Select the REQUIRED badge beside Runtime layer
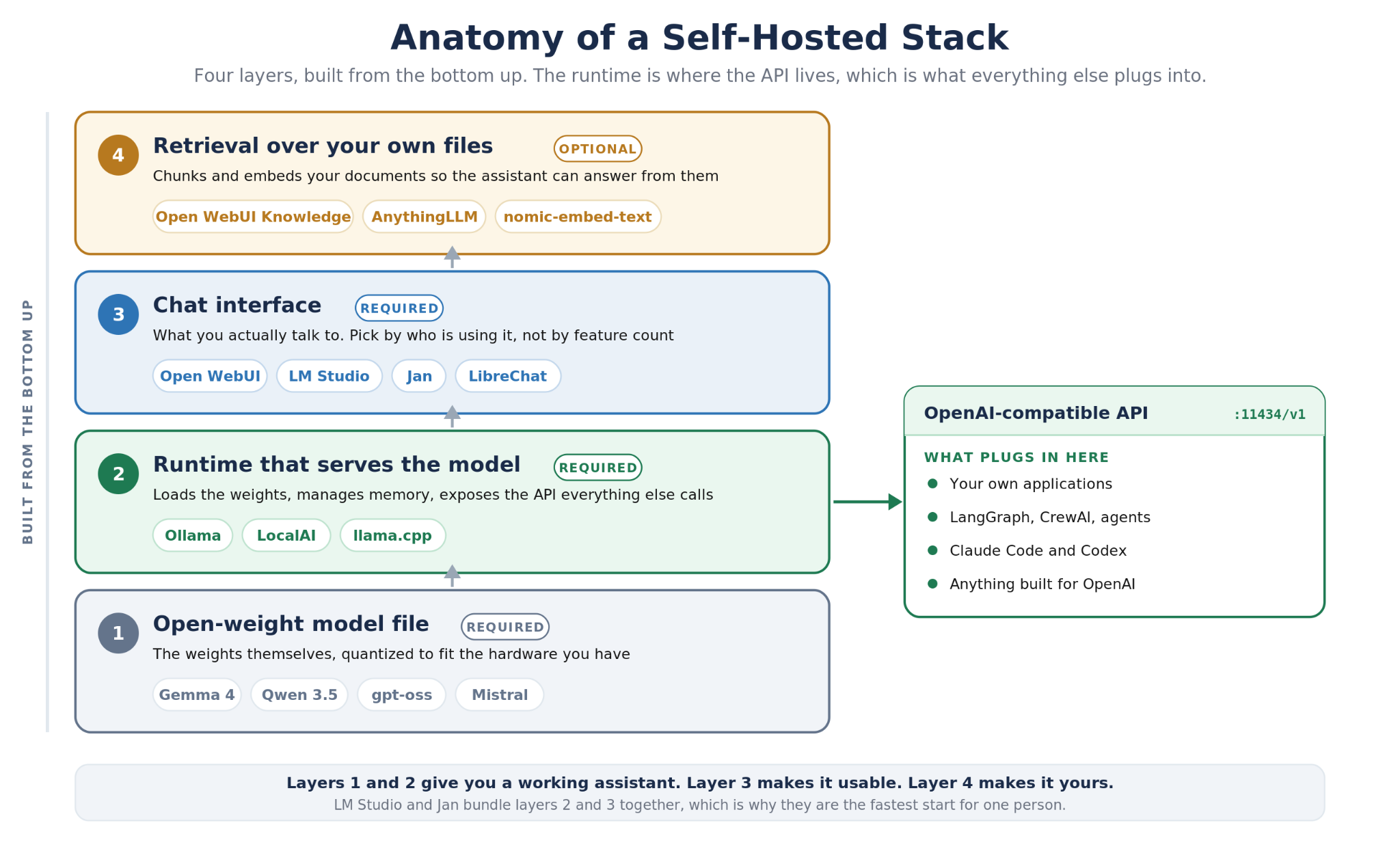 tap(597, 467)
